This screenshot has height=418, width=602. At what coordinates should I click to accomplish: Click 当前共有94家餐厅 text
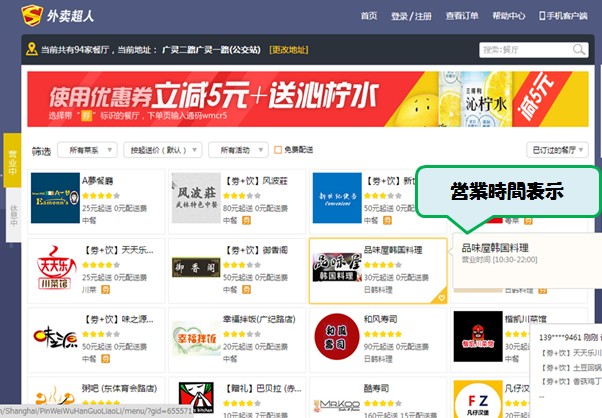(x=75, y=50)
